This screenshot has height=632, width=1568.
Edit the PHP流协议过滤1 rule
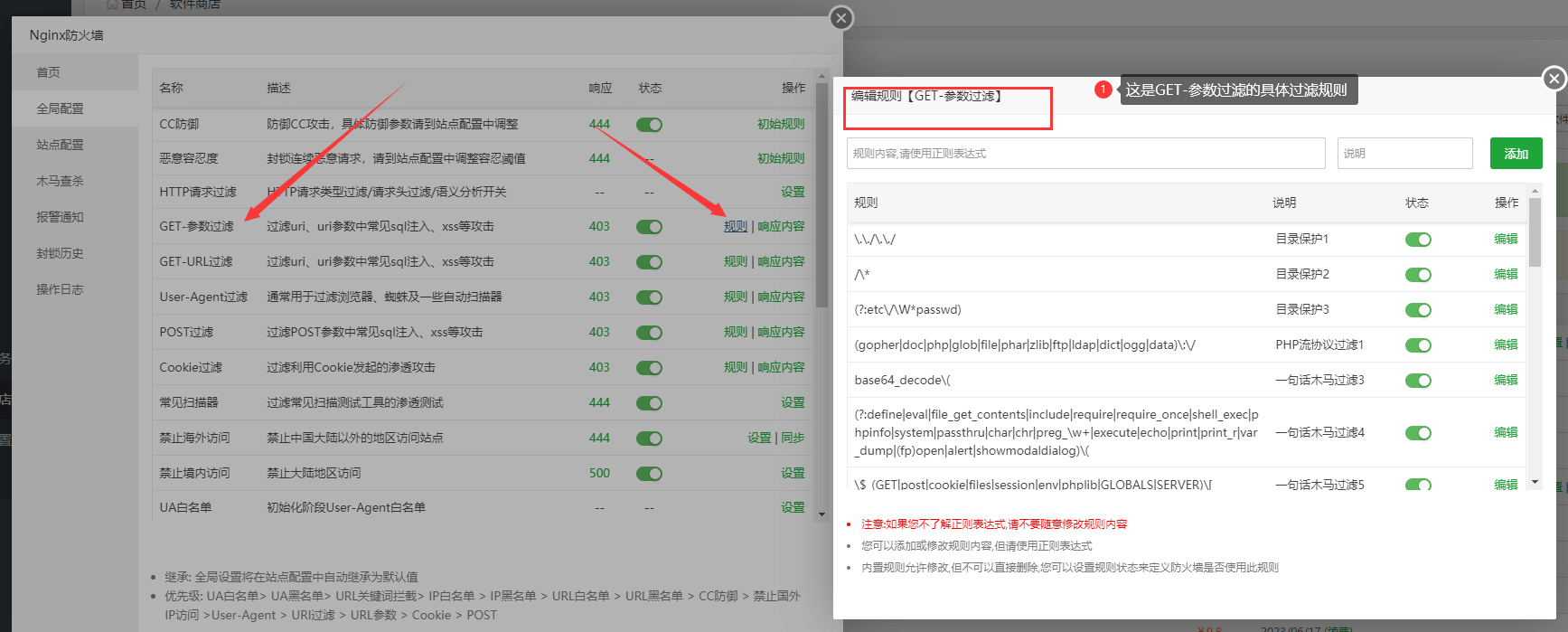coord(1506,344)
